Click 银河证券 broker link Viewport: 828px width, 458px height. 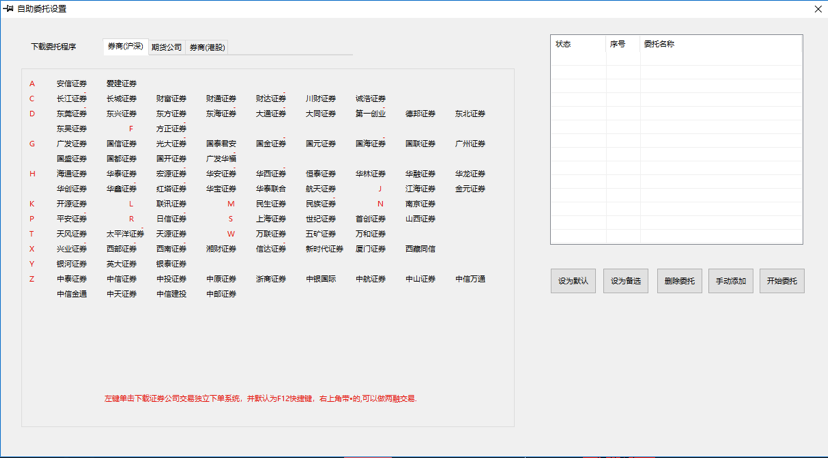72,264
